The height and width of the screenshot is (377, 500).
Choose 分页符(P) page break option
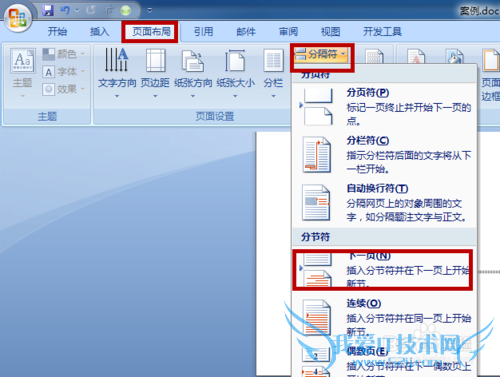[x=384, y=106]
